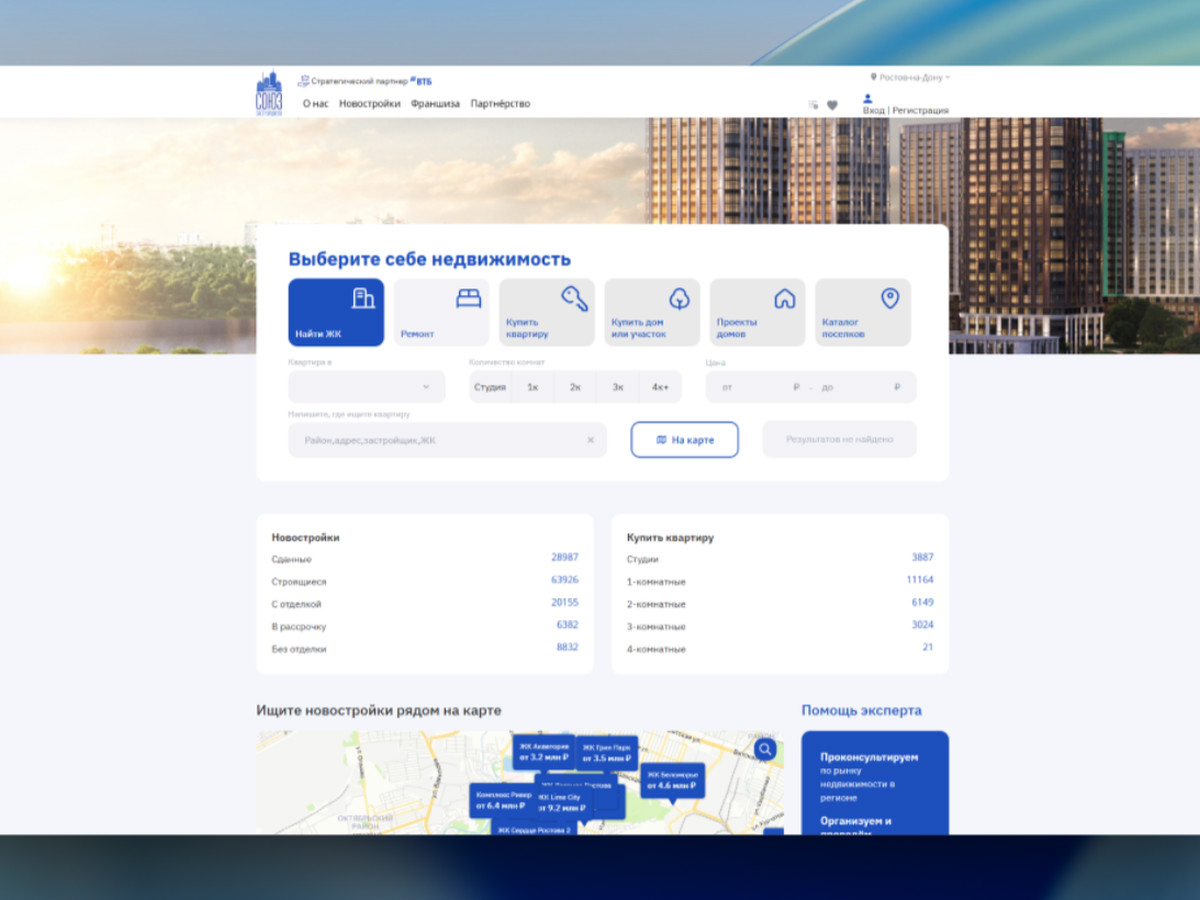Click the Вход | Регистрация link

pos(906,110)
